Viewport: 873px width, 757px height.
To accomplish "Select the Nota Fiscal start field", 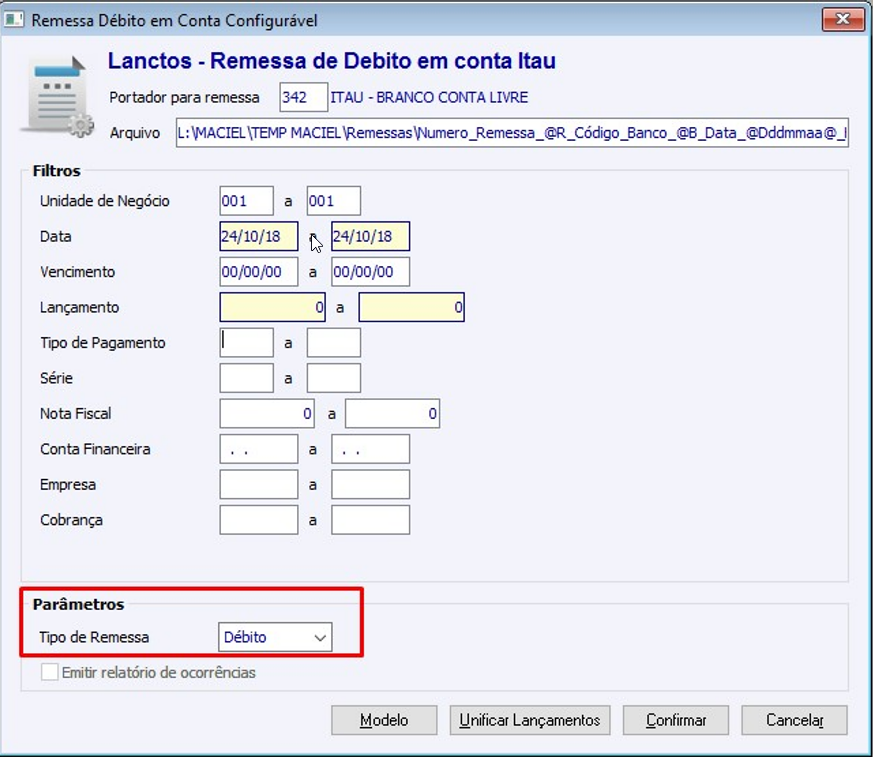I will tap(267, 414).
